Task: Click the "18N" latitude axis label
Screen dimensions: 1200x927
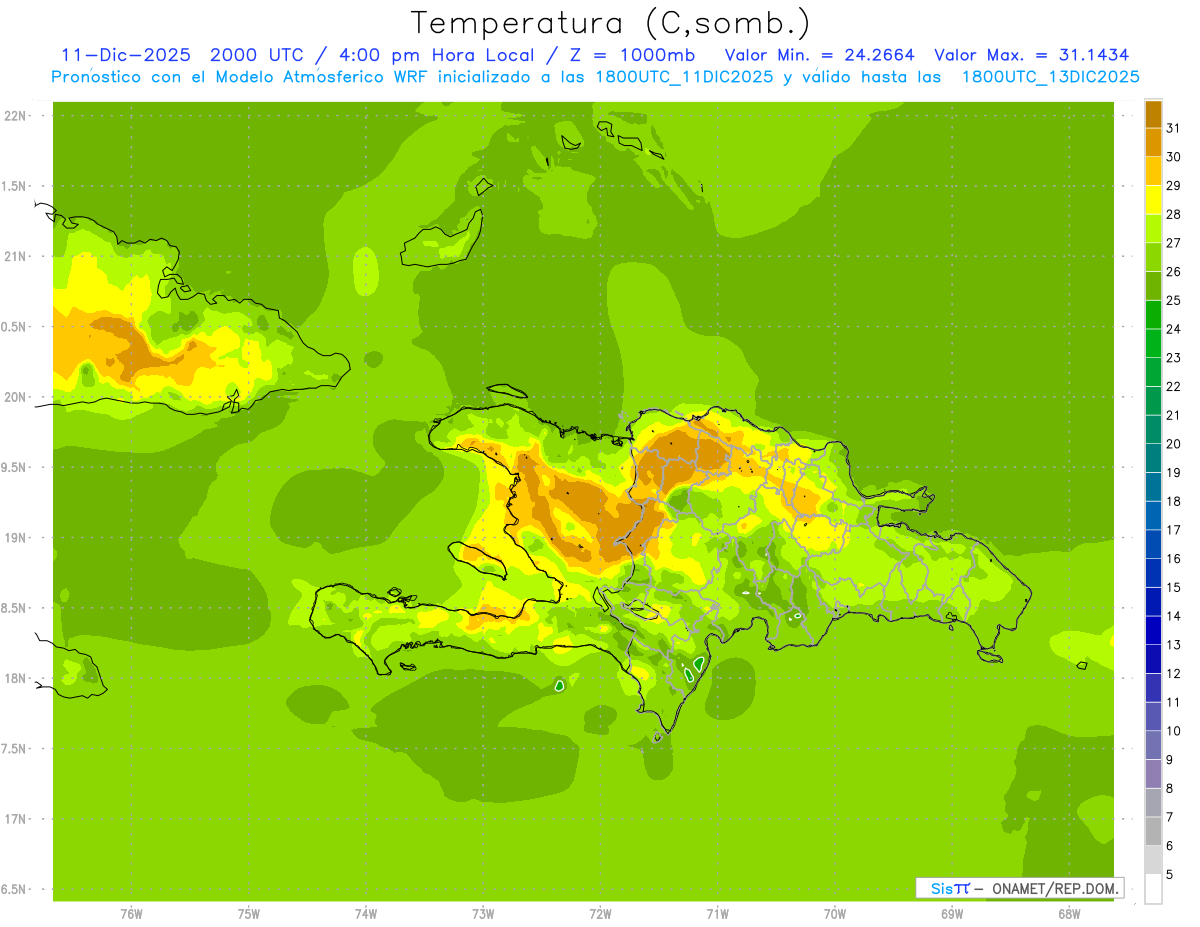Action: 15,679
